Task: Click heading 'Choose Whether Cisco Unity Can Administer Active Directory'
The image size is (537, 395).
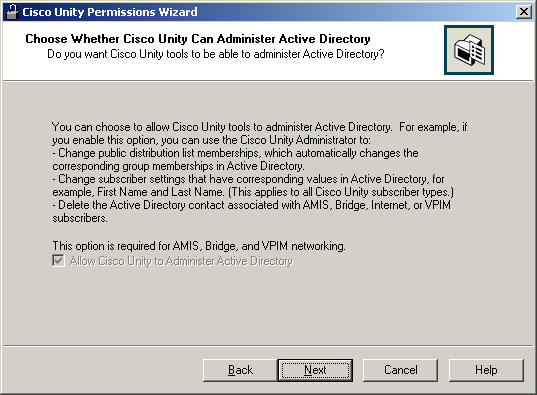Action: [x=198, y=39]
